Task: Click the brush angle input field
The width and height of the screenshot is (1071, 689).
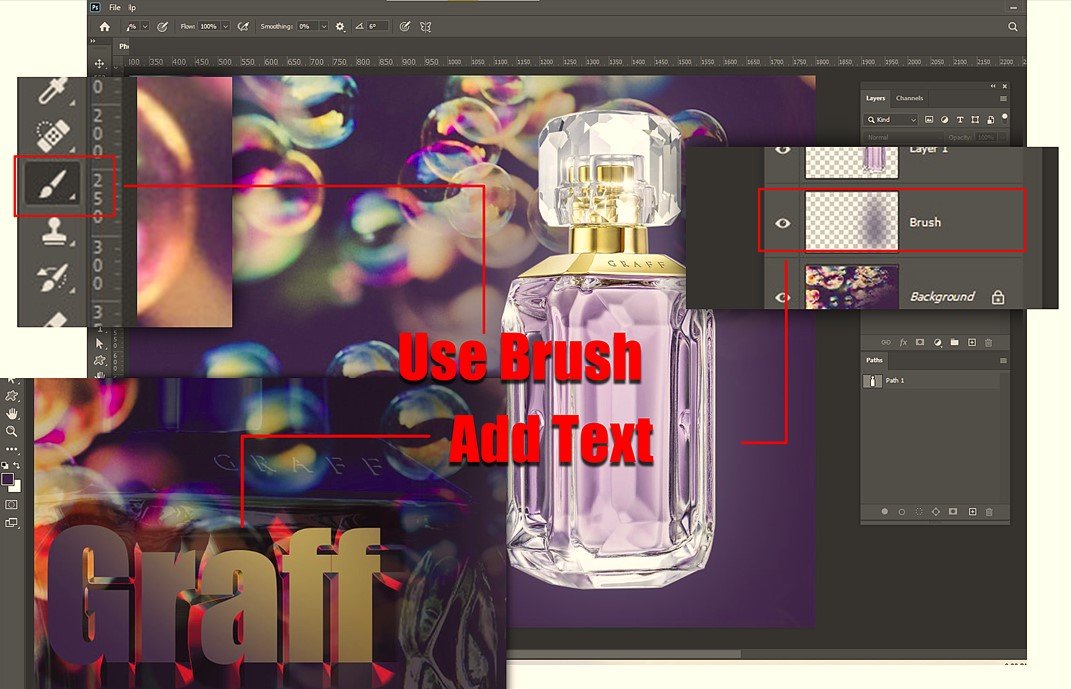Action: pos(378,27)
